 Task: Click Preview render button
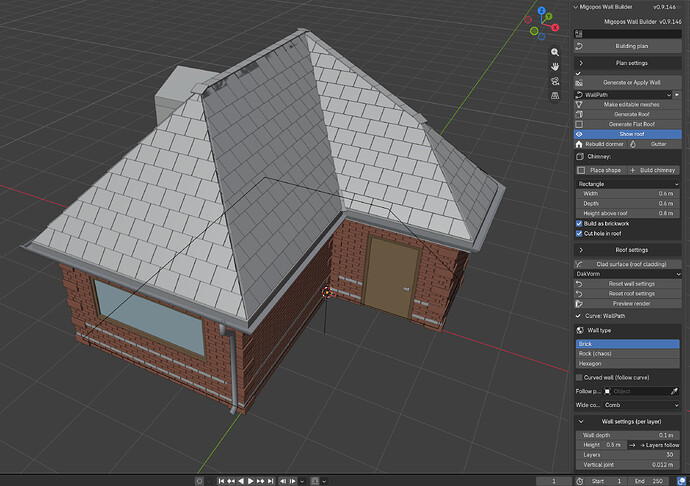pos(628,303)
